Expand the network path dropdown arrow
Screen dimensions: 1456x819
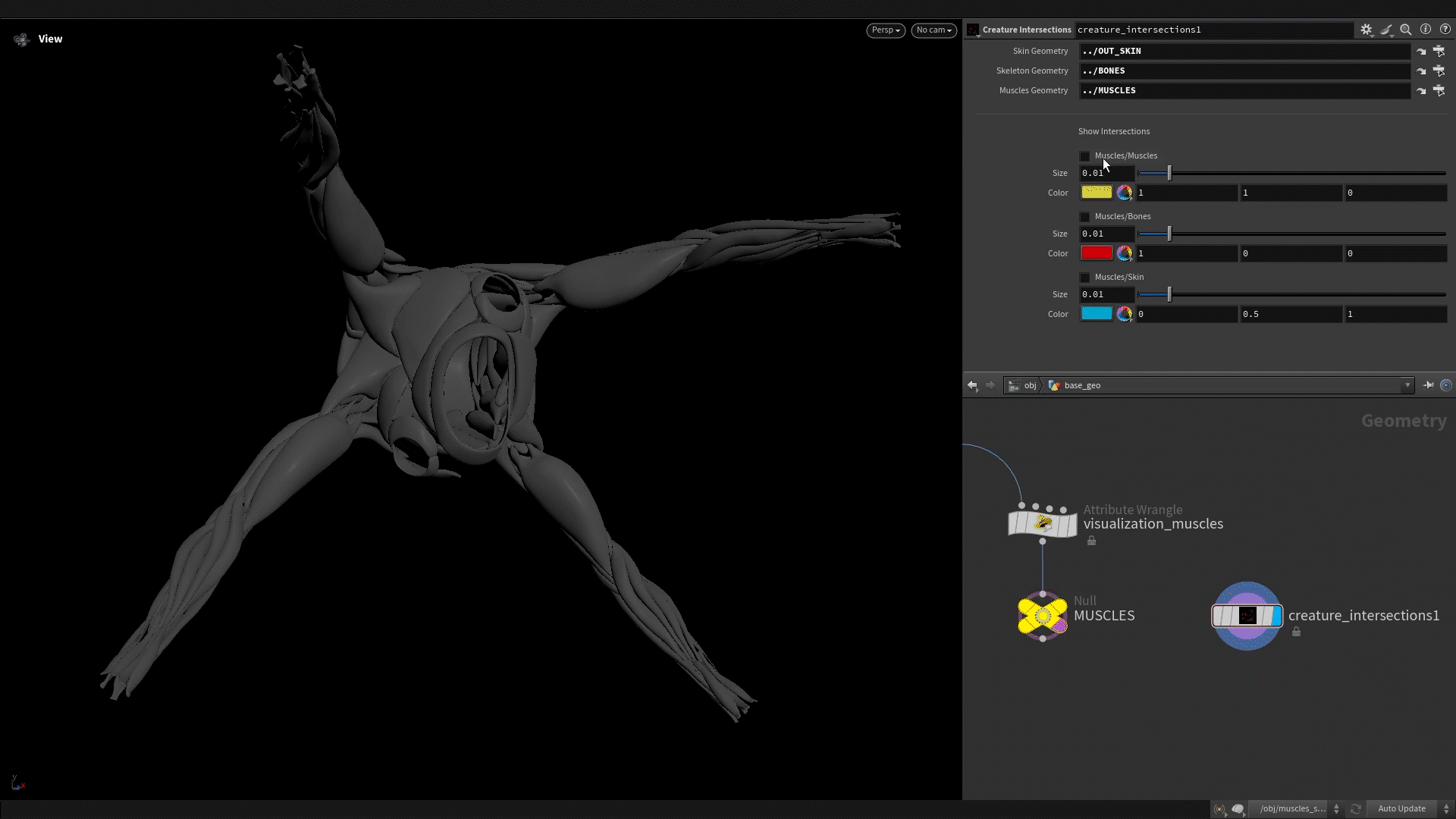point(1407,385)
